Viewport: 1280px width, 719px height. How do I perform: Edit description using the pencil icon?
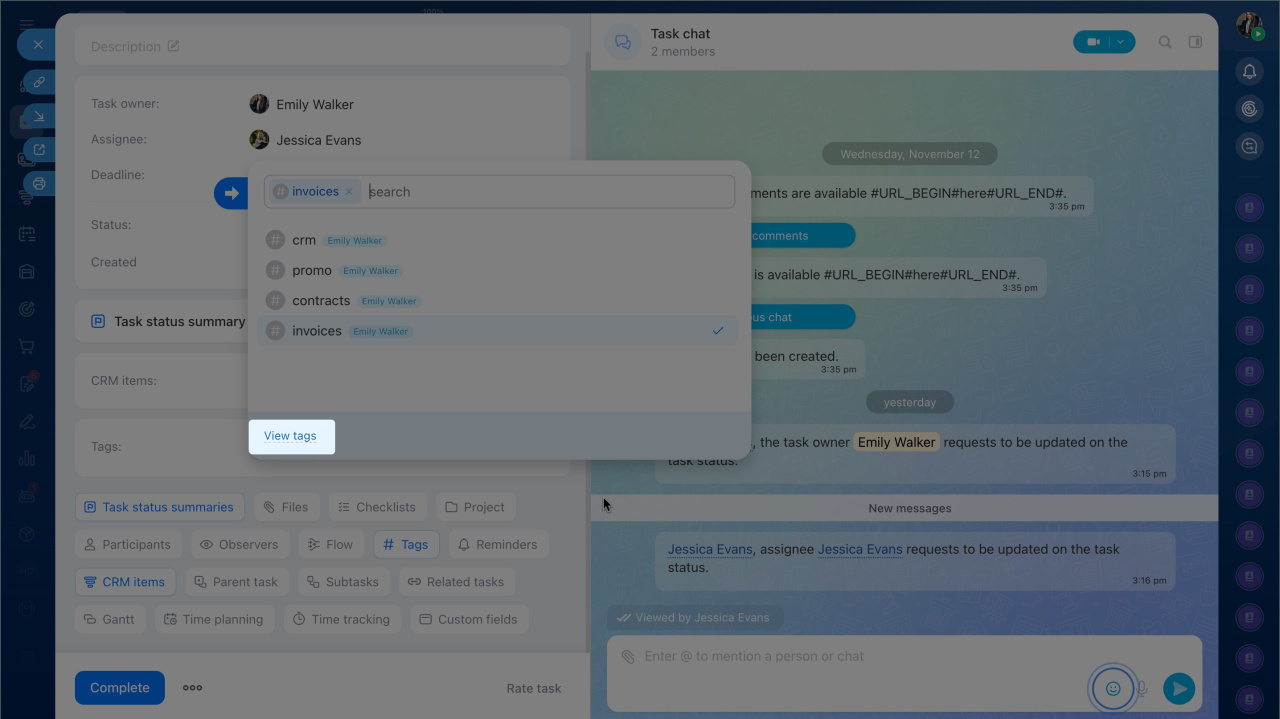point(174,46)
